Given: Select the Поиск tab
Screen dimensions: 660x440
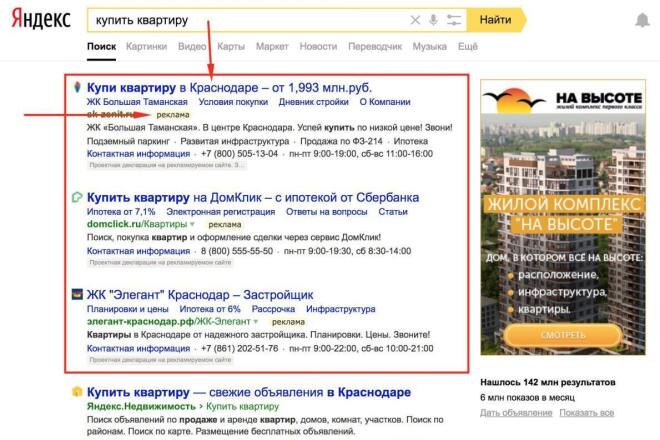Looking at the screenshot, I should click(101, 47).
